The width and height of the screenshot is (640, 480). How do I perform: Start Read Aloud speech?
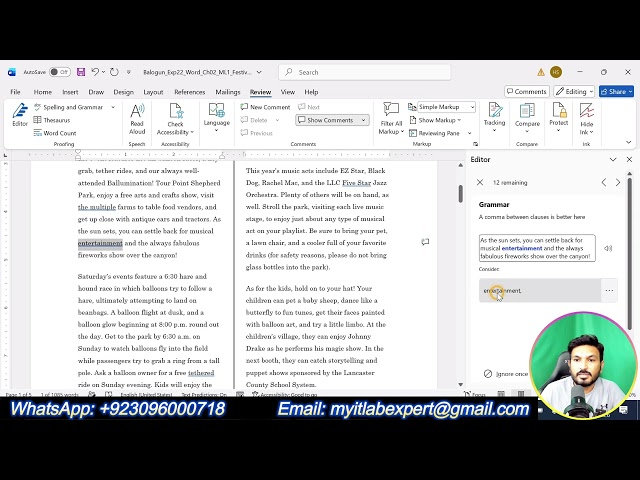[137, 119]
